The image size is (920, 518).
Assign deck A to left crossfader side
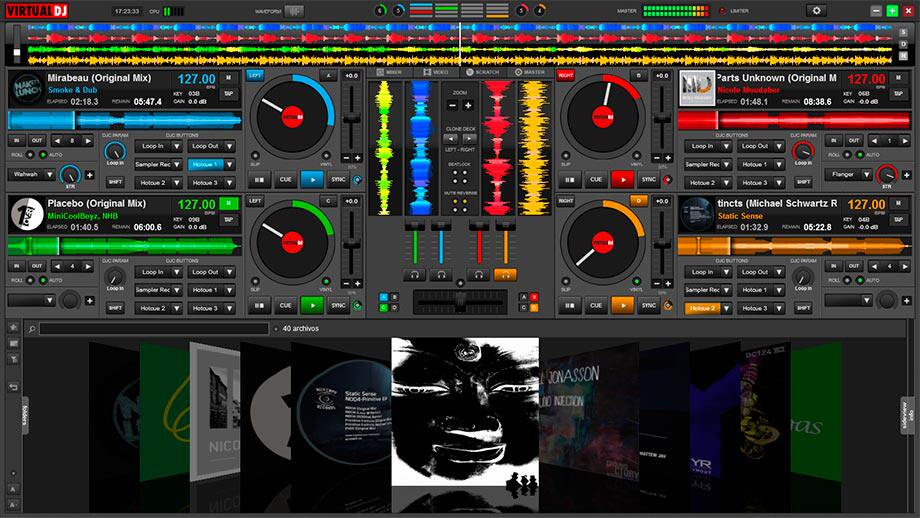[x=384, y=297]
